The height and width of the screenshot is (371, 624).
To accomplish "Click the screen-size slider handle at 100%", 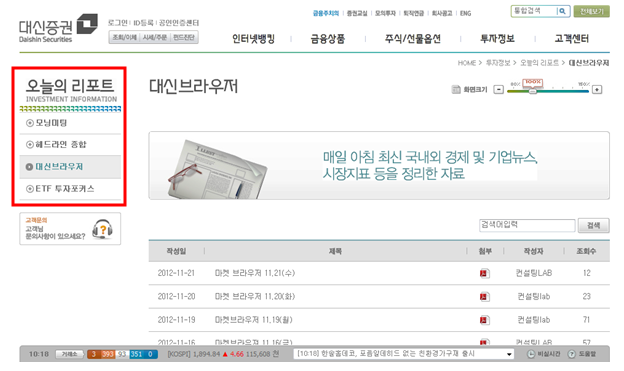I will tap(532, 91).
